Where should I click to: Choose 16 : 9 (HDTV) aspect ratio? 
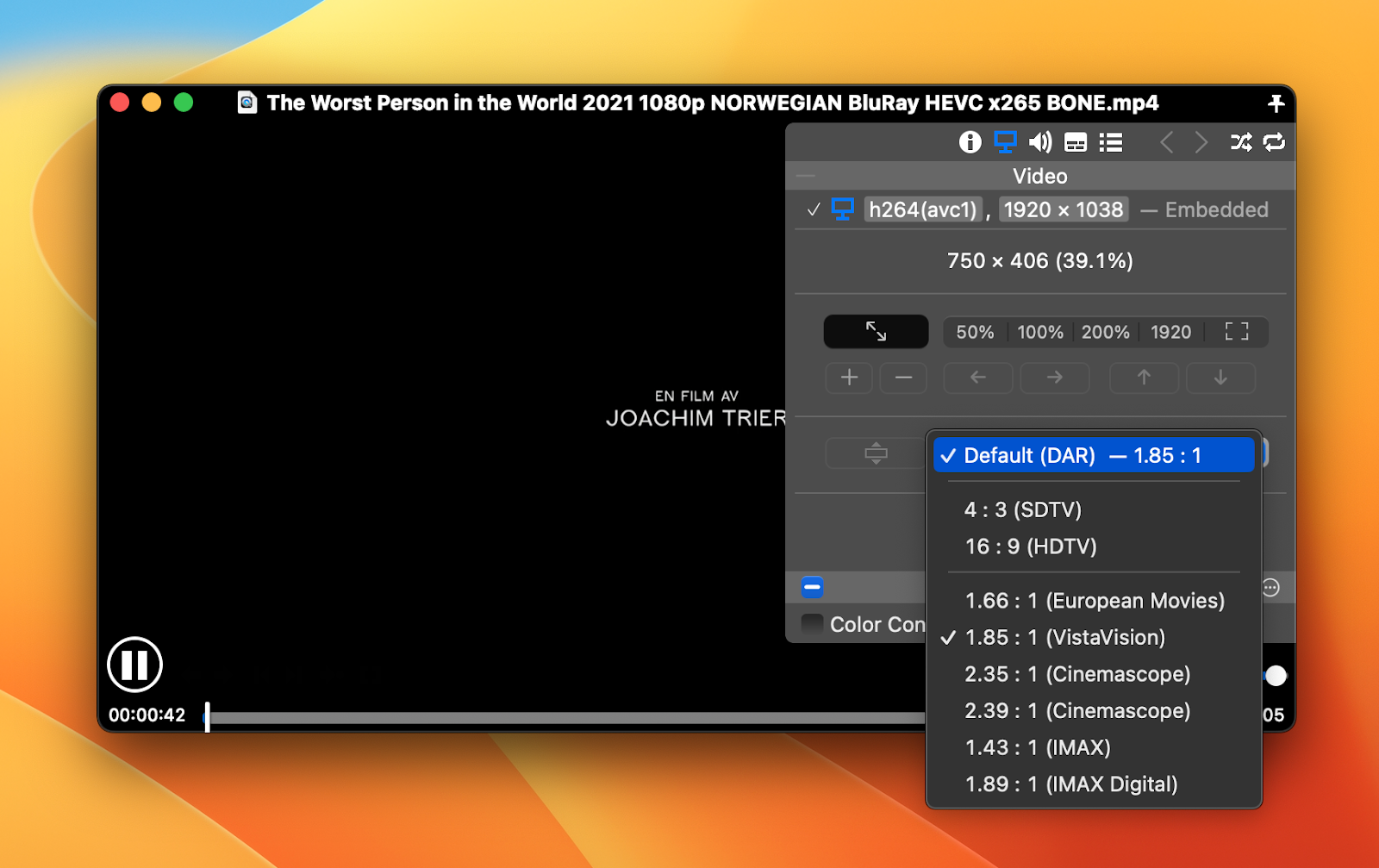pos(1094,546)
